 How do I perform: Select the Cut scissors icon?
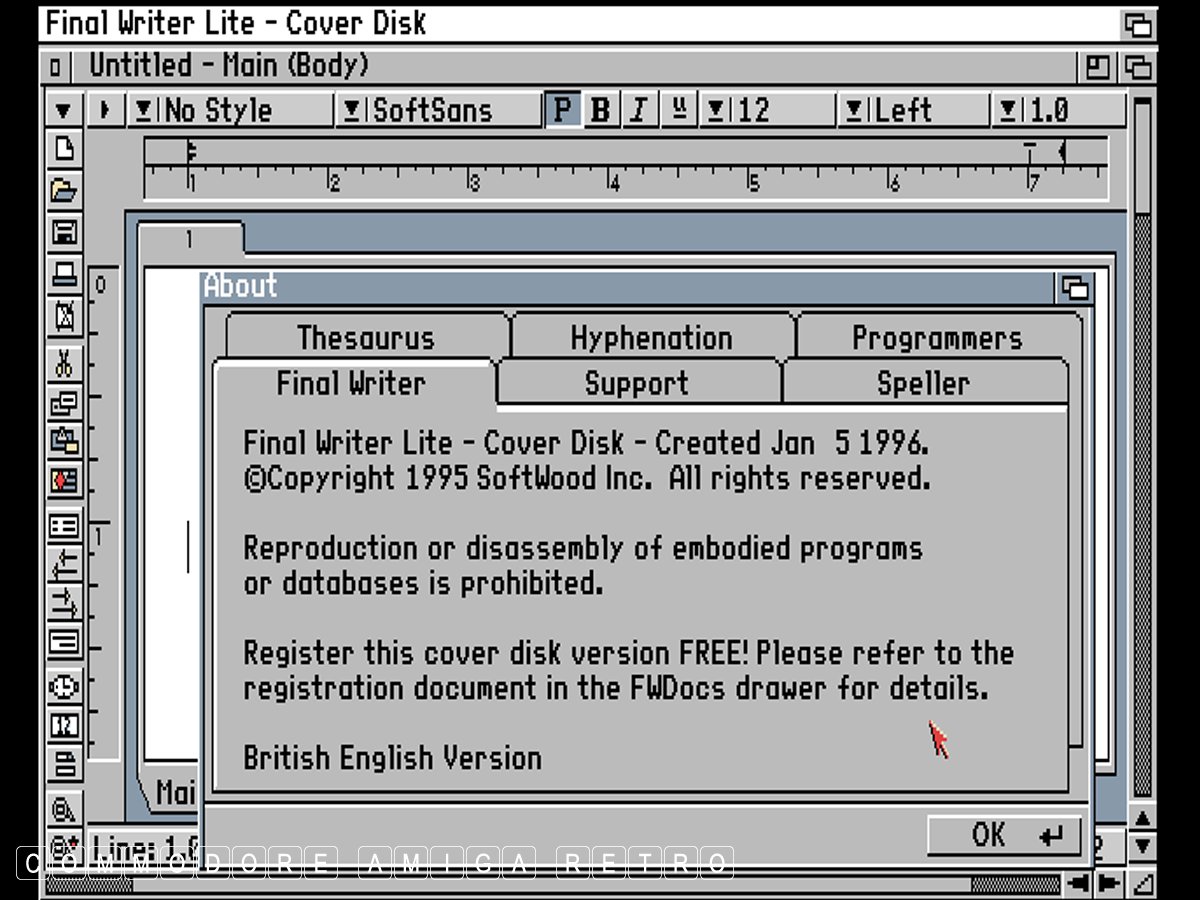[64, 363]
